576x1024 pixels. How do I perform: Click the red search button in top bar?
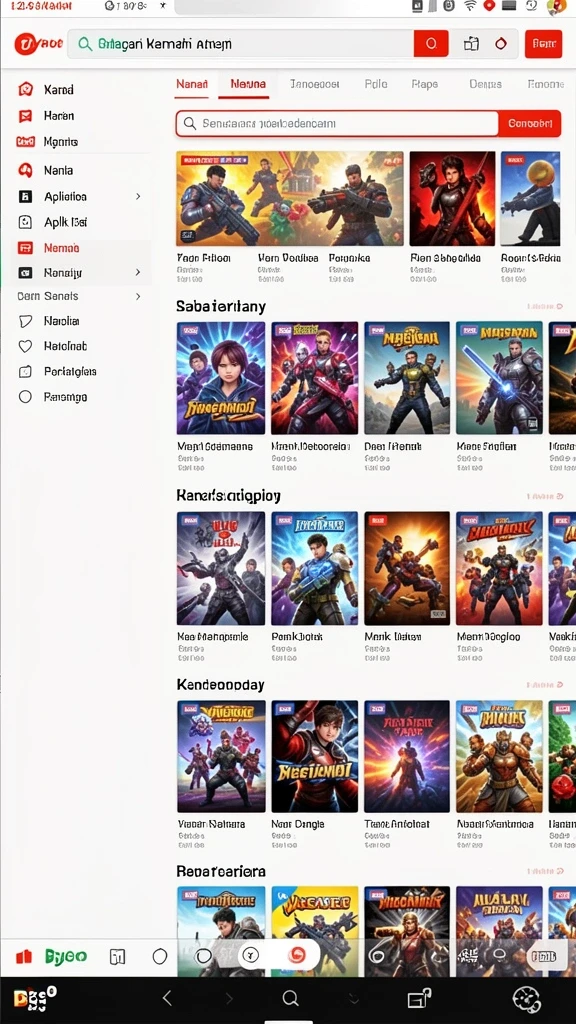pos(431,44)
